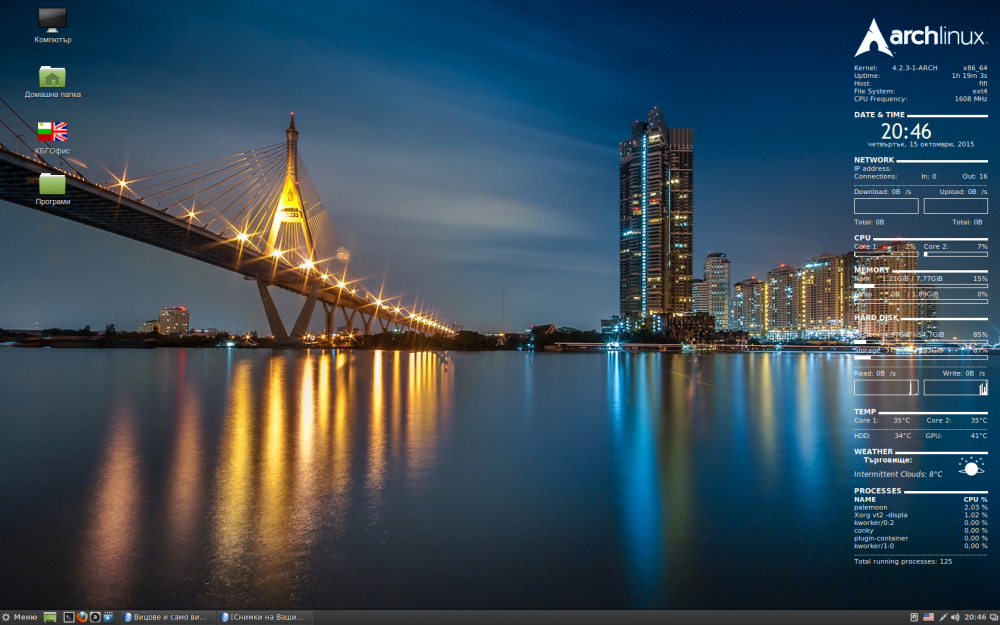Viewport: 1000px width, 625px height.
Task: Click the 'Intermittent Clouds: 8°C' weather text
Action: click(x=898, y=474)
